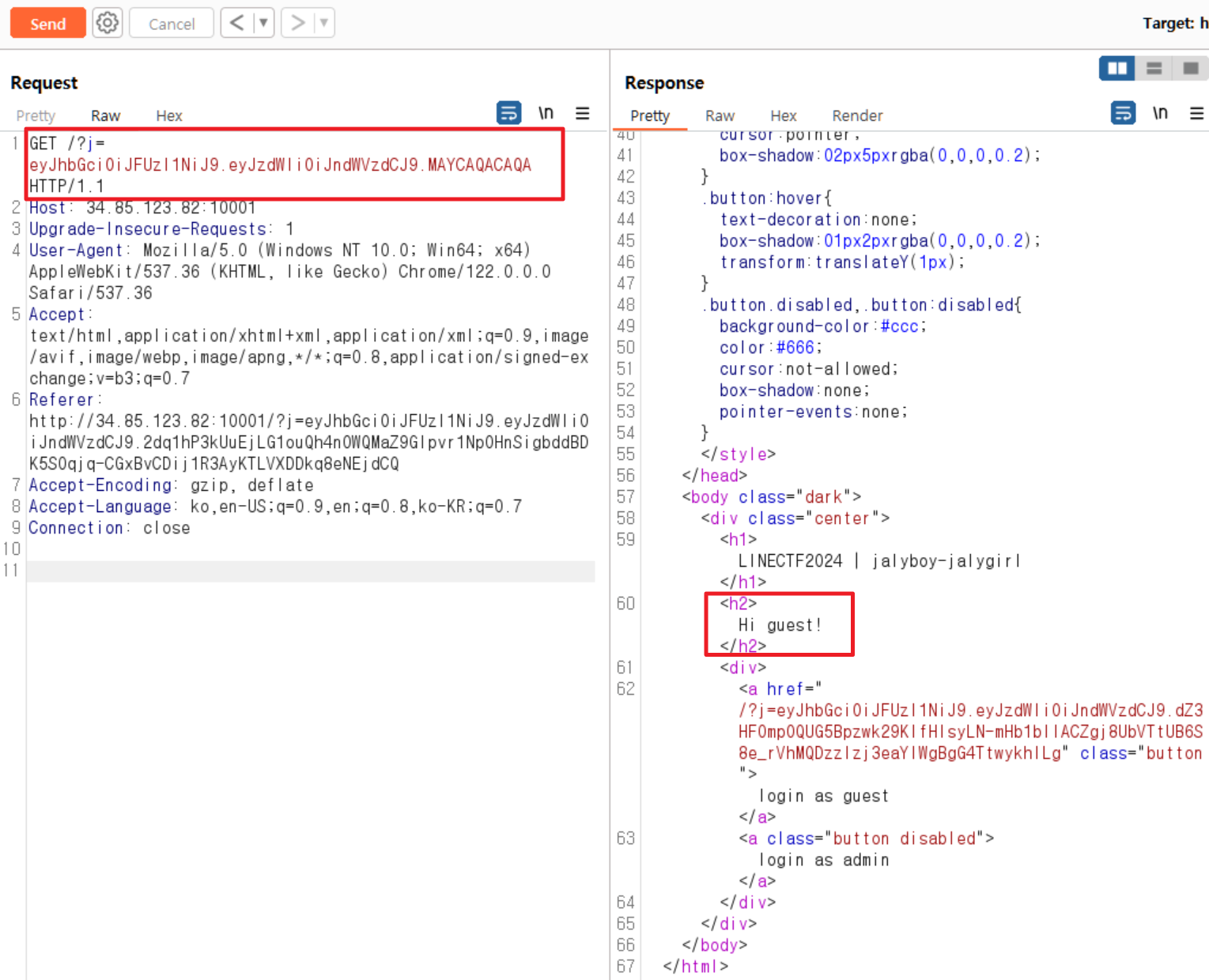
Task: Toggle non-printable characters in Response panel
Action: coord(1160,113)
